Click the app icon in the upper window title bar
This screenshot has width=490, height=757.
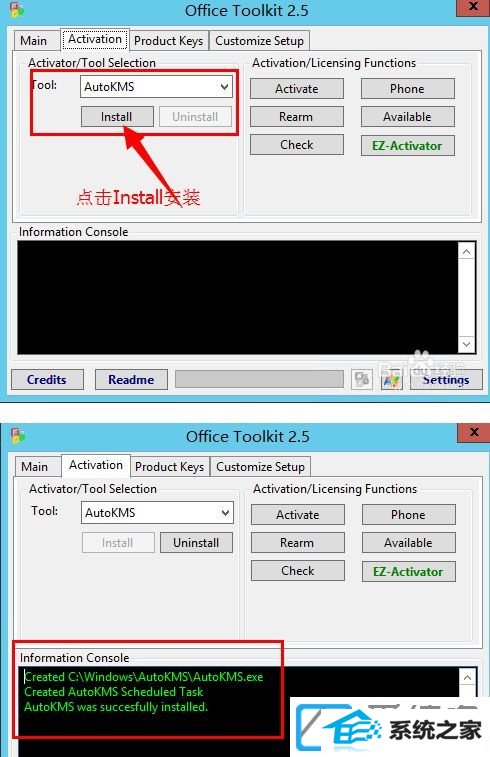coord(16,9)
